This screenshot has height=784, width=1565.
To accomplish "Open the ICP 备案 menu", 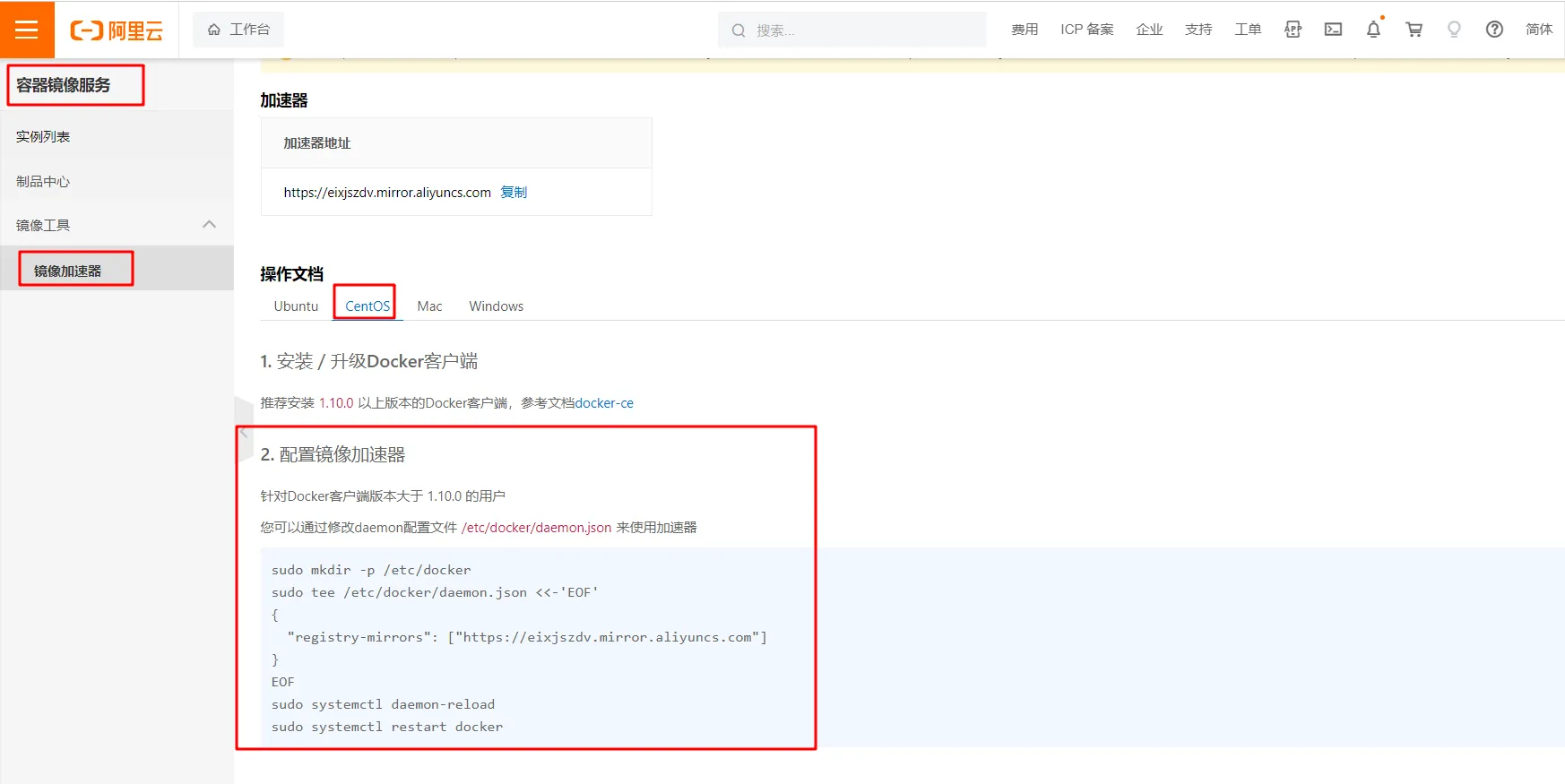I will pos(1087,30).
